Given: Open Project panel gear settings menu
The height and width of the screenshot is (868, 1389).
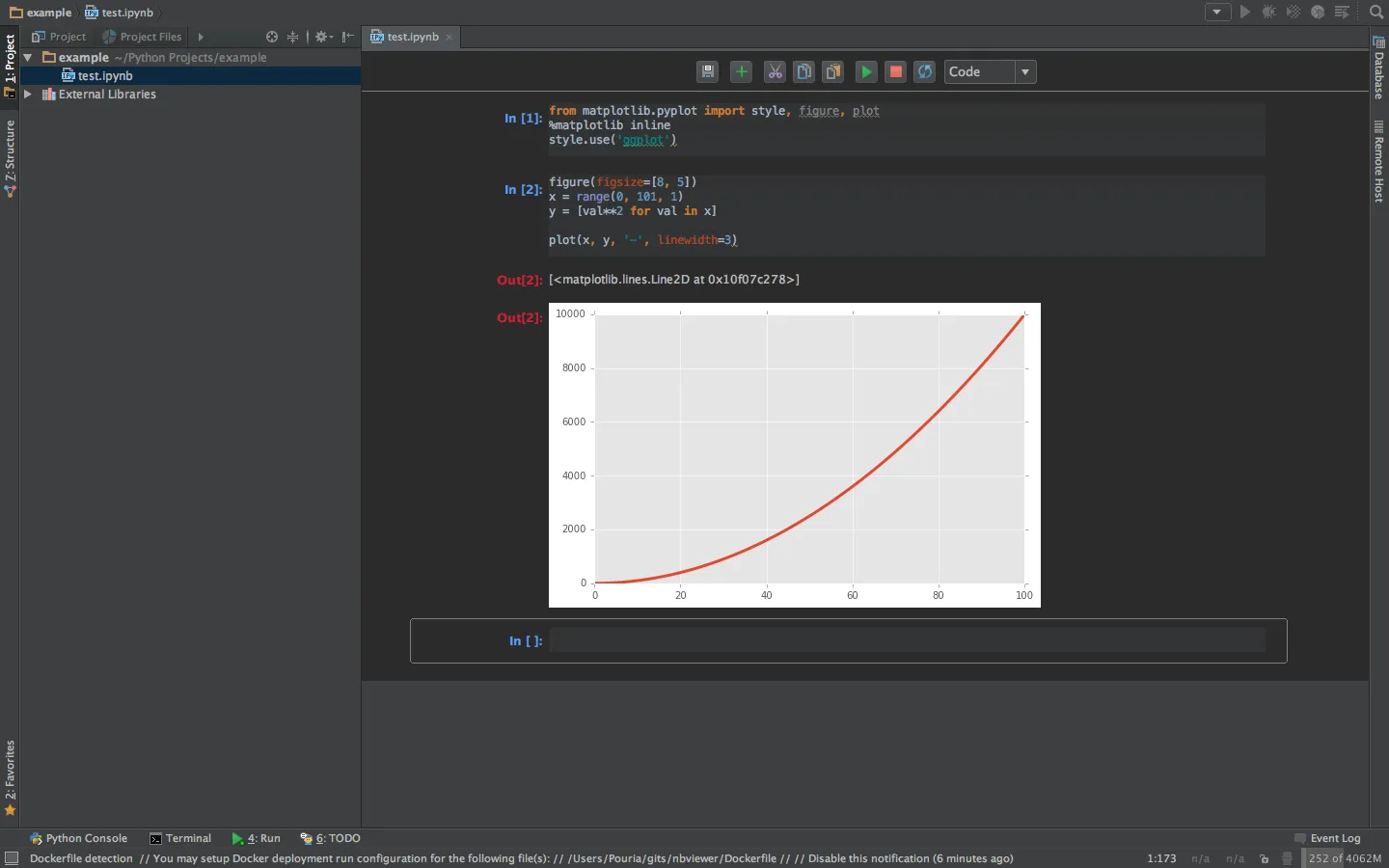Looking at the screenshot, I should pos(323,37).
